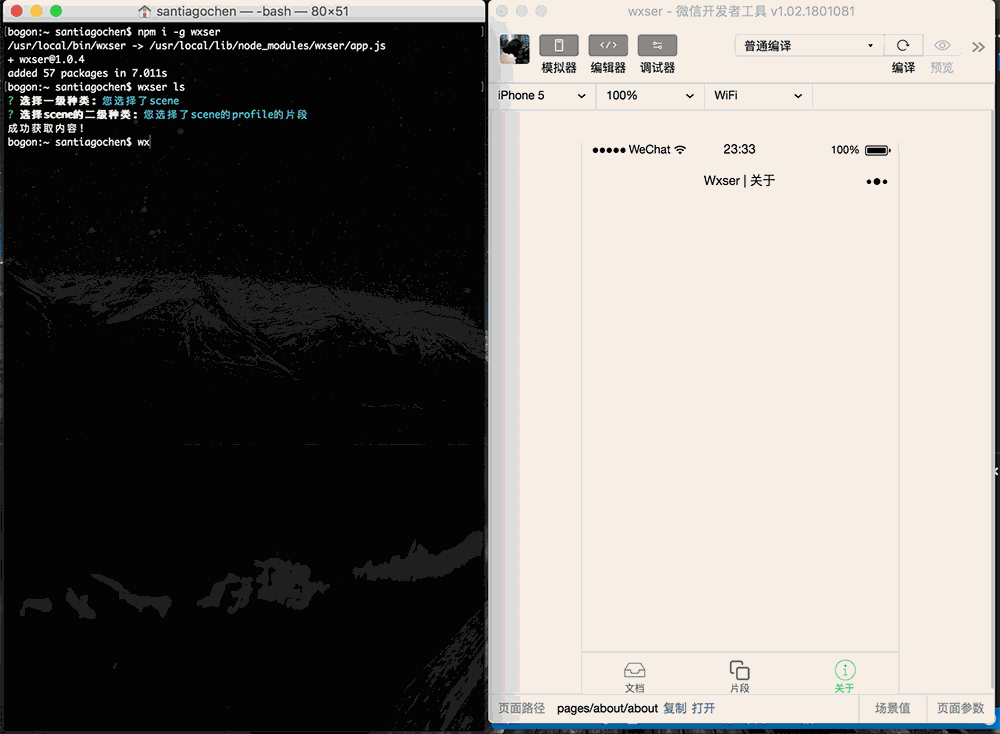Viewport: 1000px width, 734px height.
Task: Click the Wxser | 关于 navigation title
Action: tap(739, 180)
